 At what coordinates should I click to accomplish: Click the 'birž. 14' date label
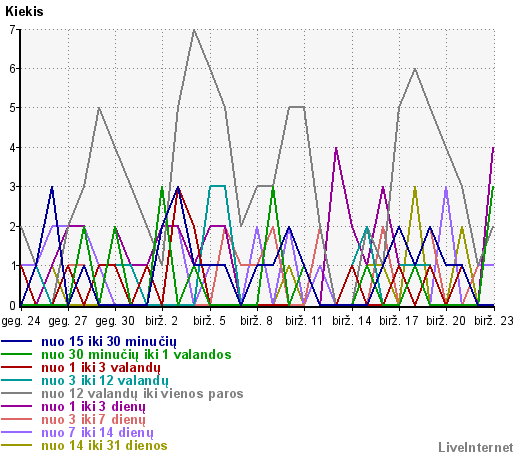[352, 321]
